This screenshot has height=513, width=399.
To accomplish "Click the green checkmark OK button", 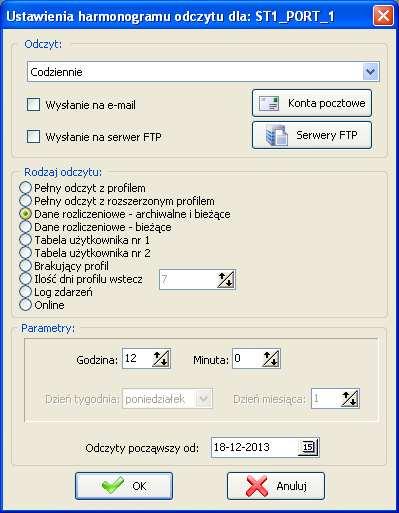I will [x=124, y=486].
